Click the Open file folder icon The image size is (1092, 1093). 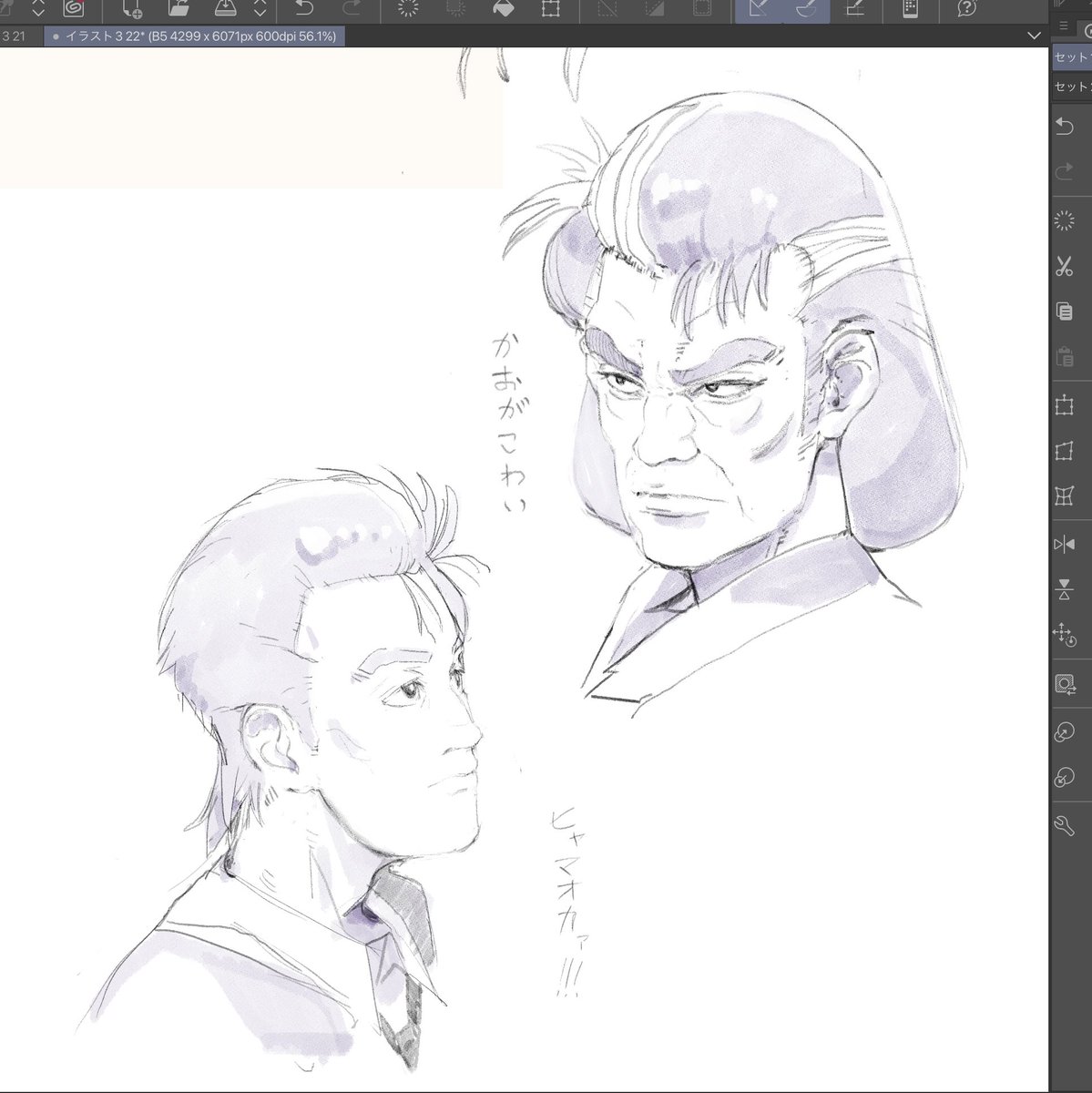tap(179, 9)
